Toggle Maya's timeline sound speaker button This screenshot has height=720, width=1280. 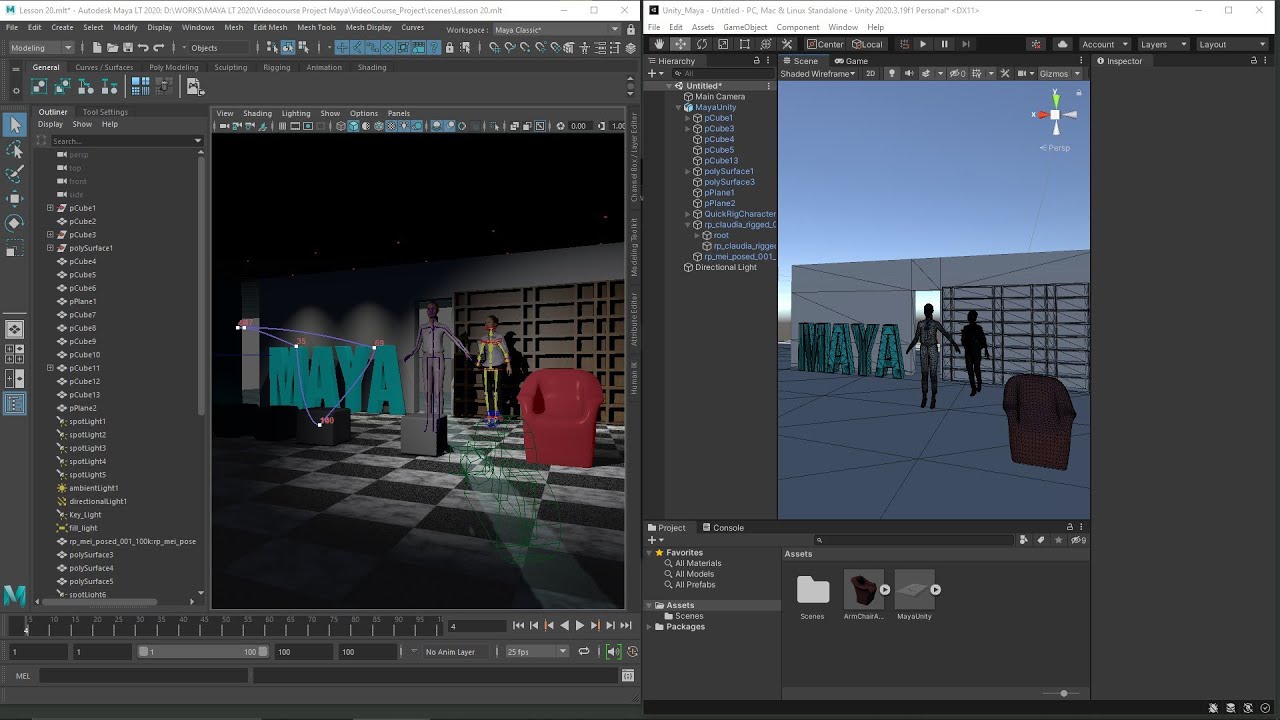[613, 652]
